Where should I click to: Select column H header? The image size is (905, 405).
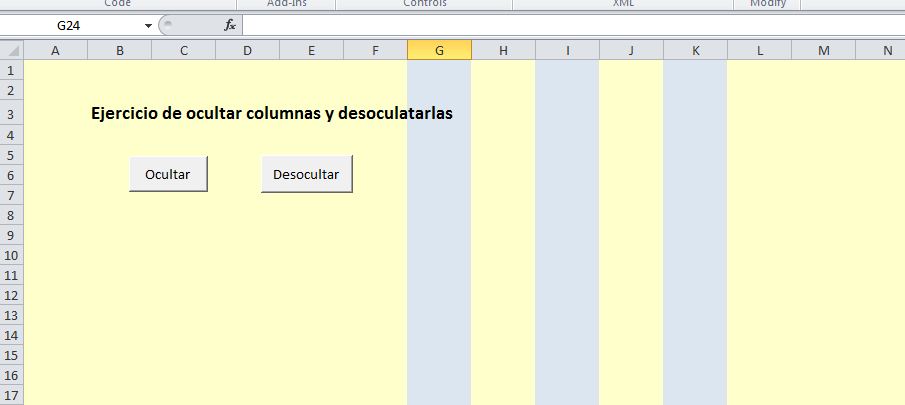click(503, 50)
